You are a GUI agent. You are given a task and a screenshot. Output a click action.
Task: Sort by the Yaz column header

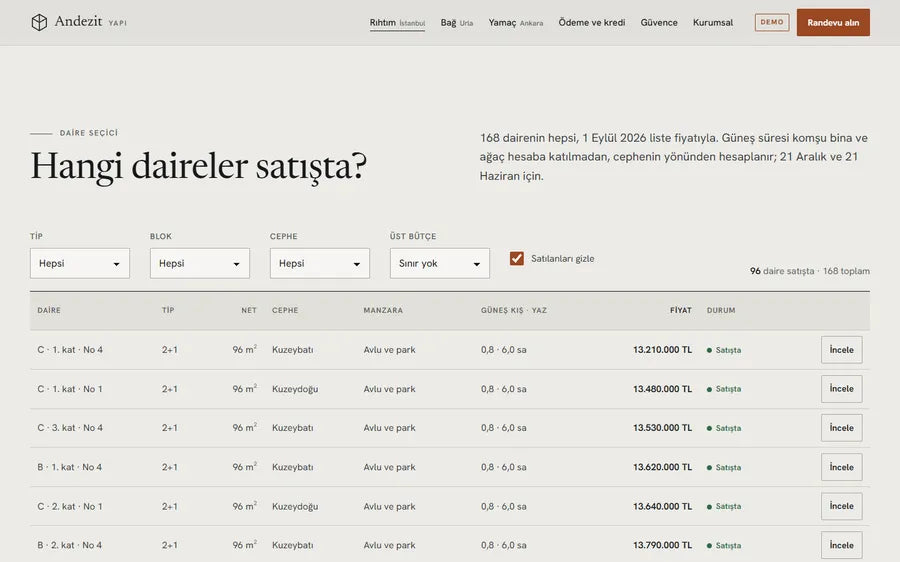(539, 310)
